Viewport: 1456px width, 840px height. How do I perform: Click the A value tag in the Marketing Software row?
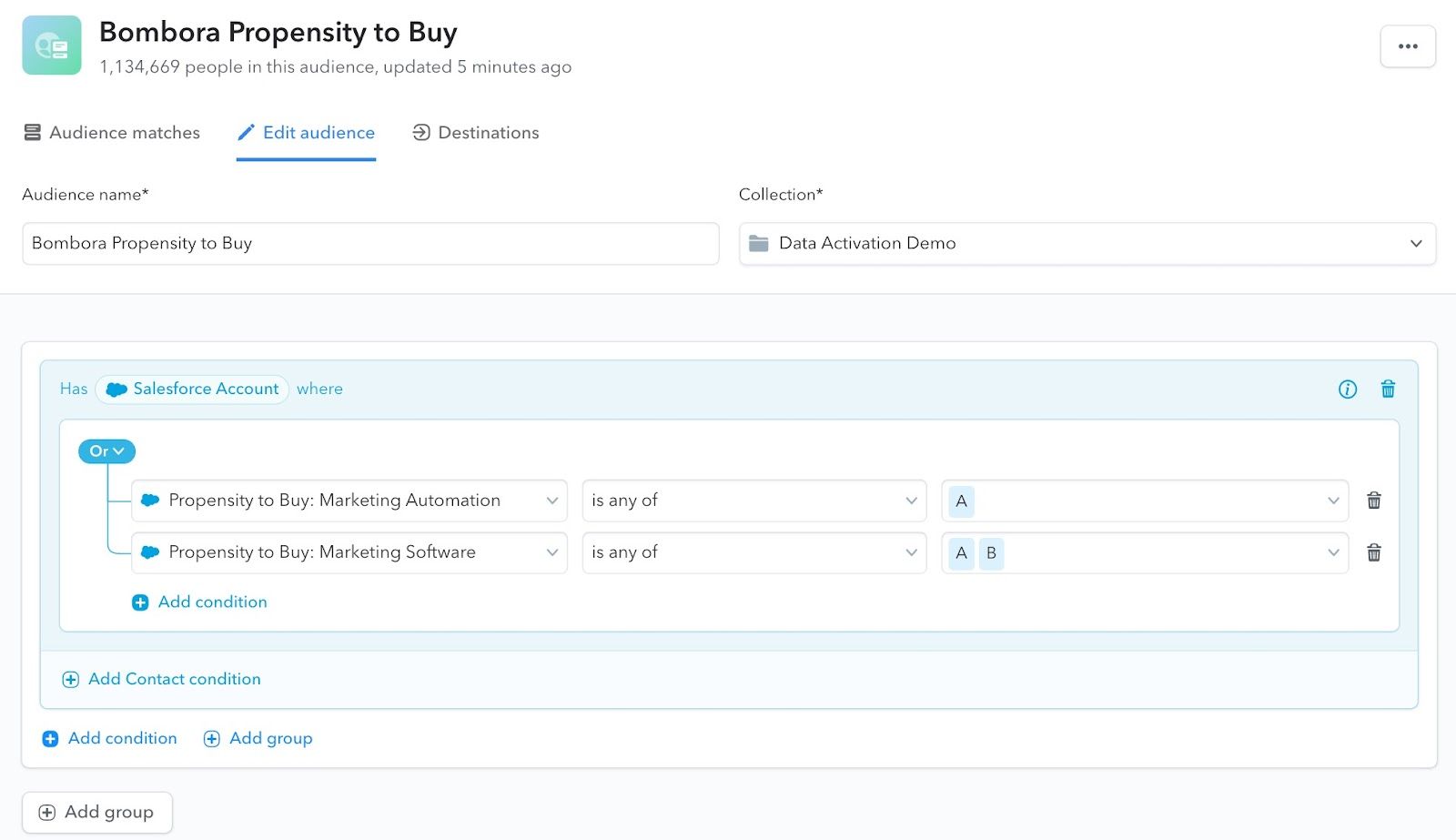pos(961,553)
